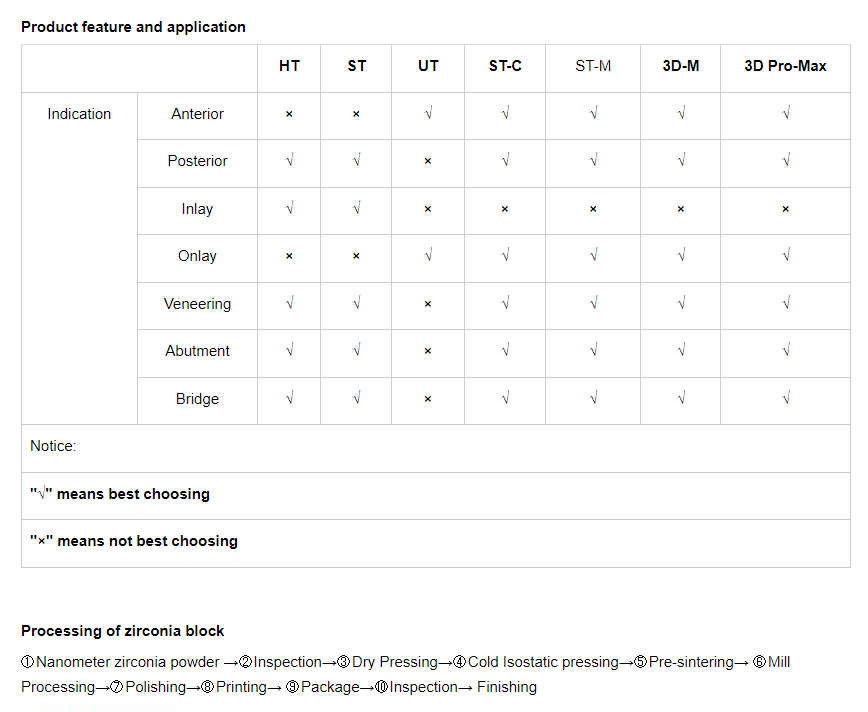Select the Veneering row label
Viewport: 868px width, 712px height.
point(197,304)
